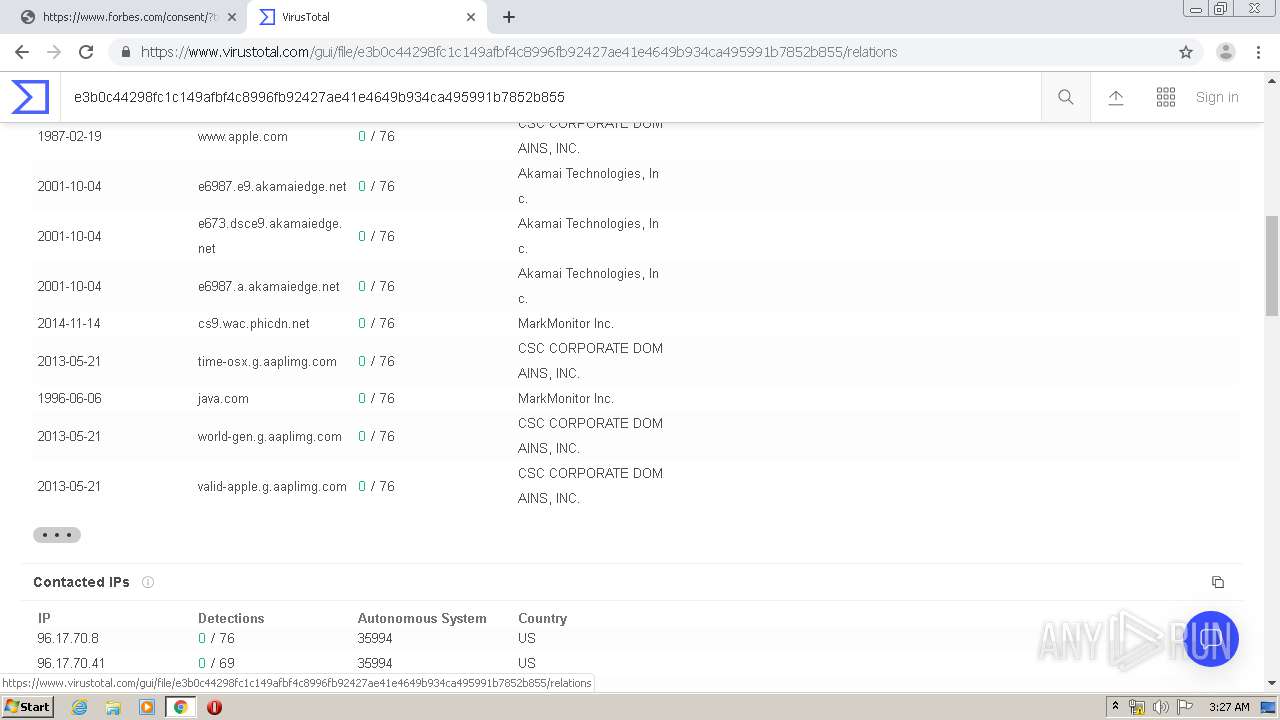Screen dimensions: 1280x720
Task: Click the hash search input field
Action: (x=550, y=97)
